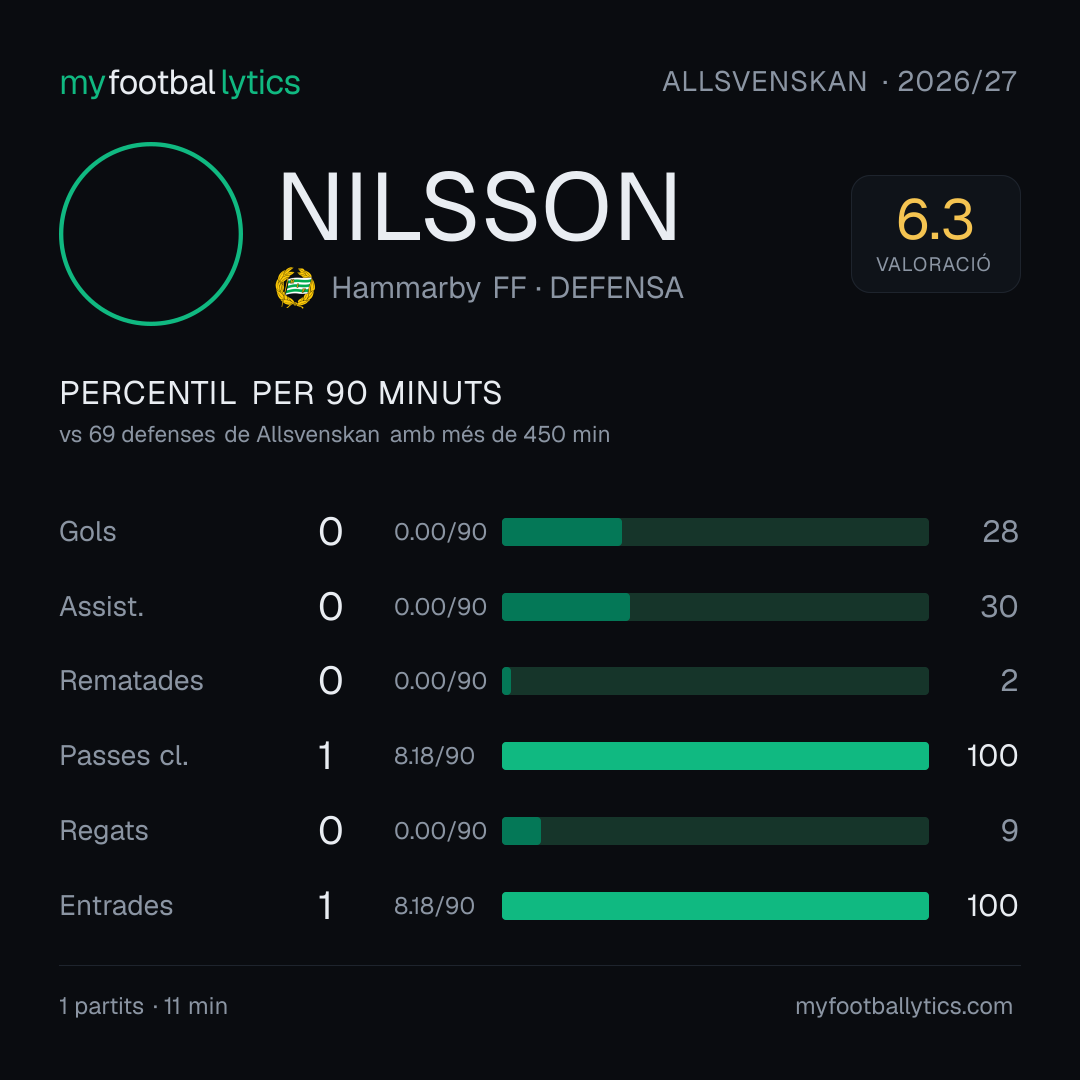The height and width of the screenshot is (1080, 1080).
Task: Click the Entrades stat label
Action: [116, 906]
